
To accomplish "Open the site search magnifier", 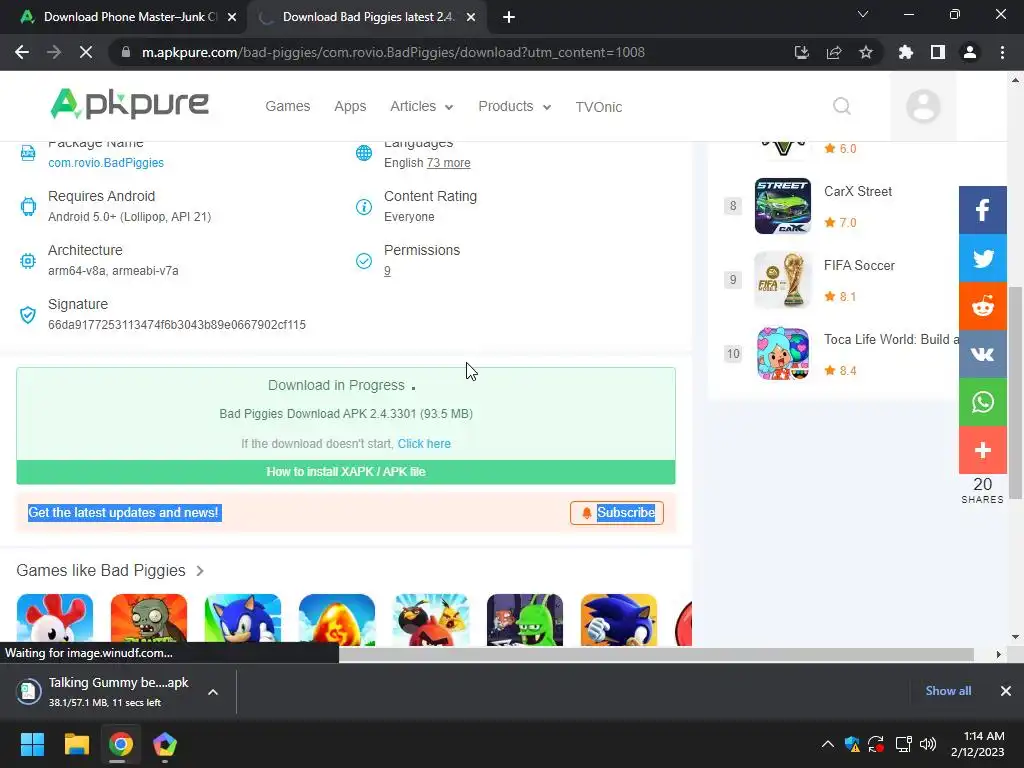I will 842,106.
